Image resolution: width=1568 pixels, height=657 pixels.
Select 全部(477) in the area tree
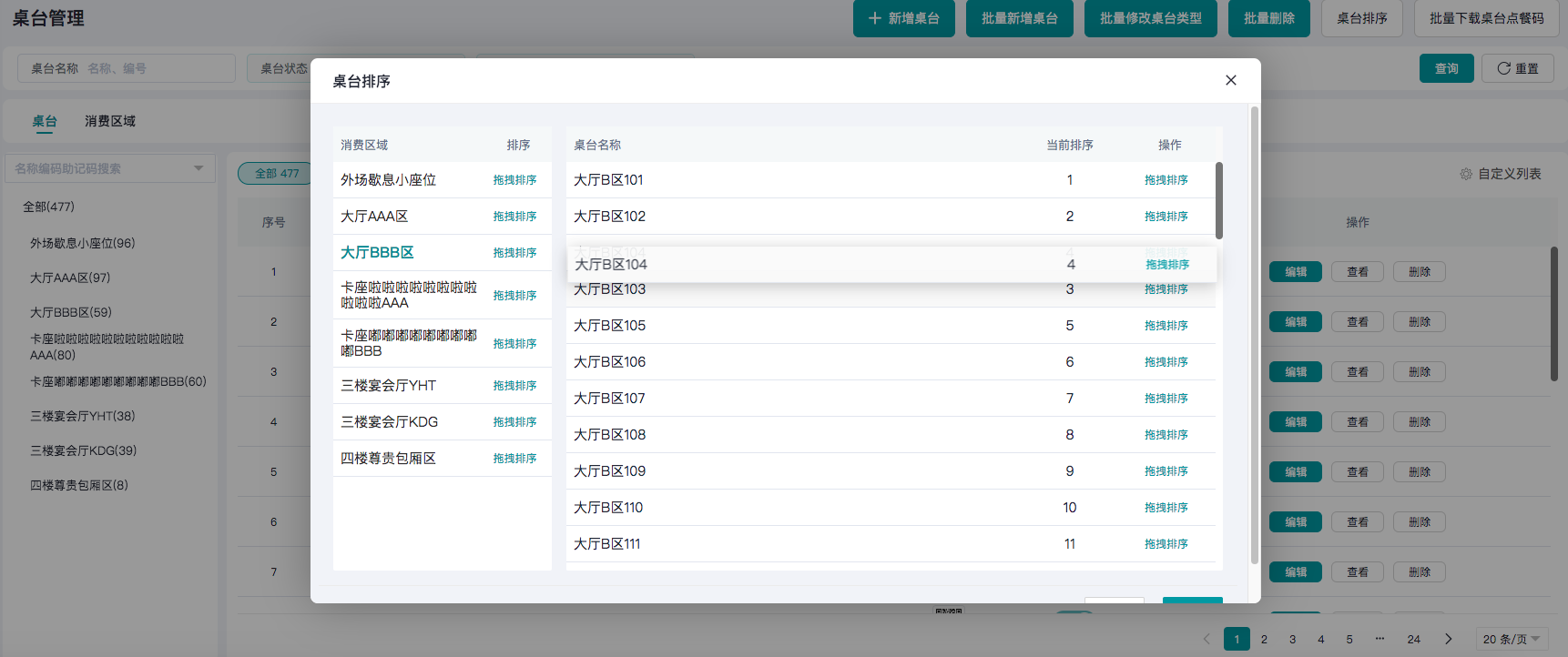(x=48, y=207)
